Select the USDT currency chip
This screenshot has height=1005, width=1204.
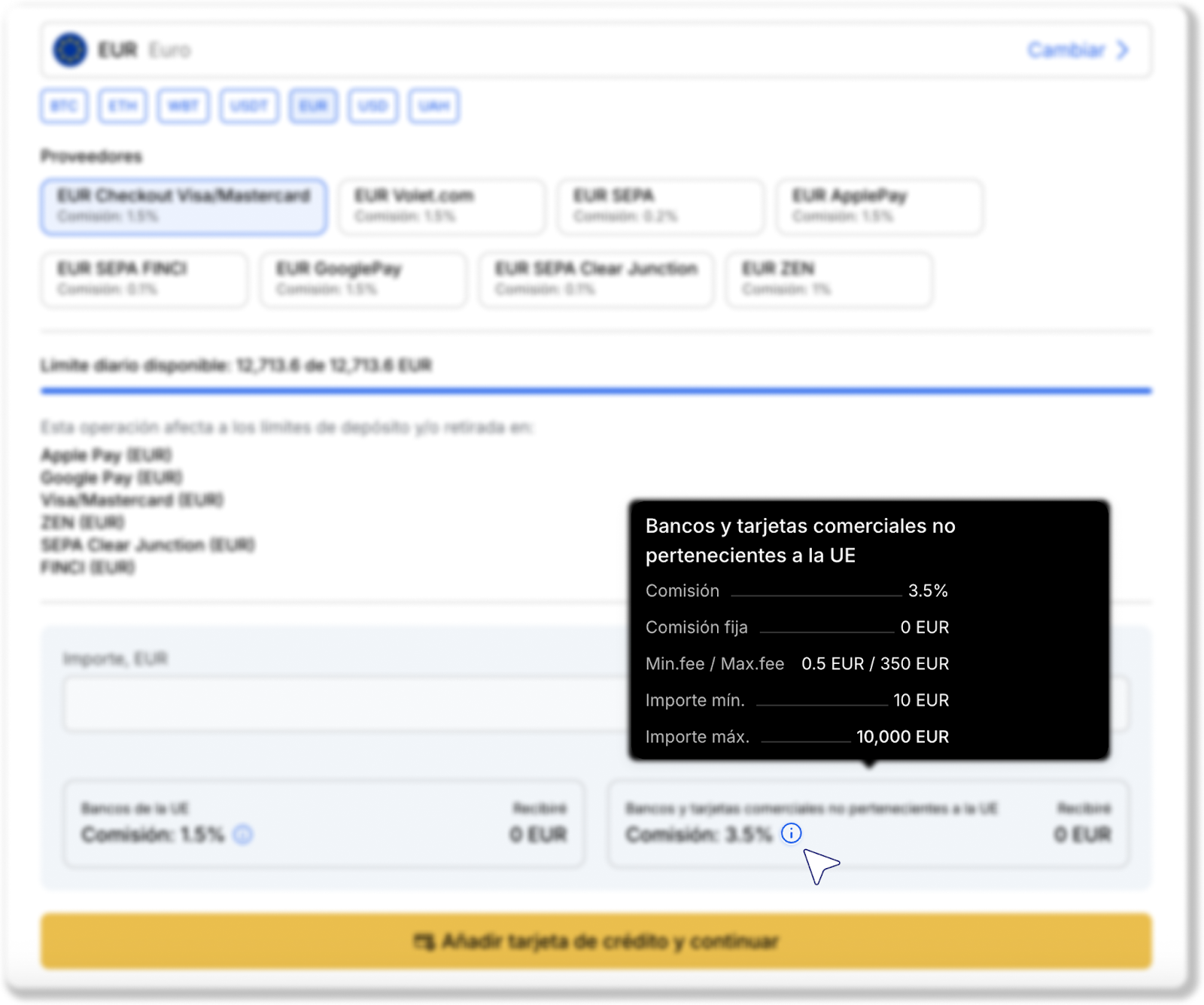coord(250,106)
